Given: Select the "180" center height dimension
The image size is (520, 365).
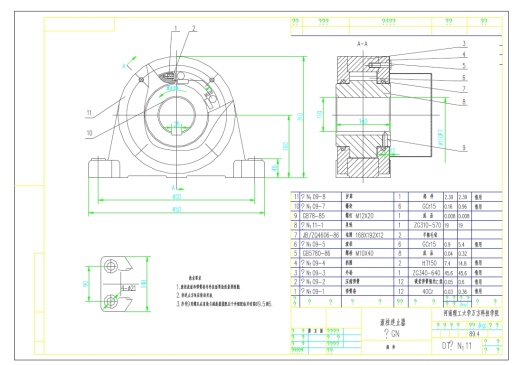Looking at the screenshot, I should [286, 146].
